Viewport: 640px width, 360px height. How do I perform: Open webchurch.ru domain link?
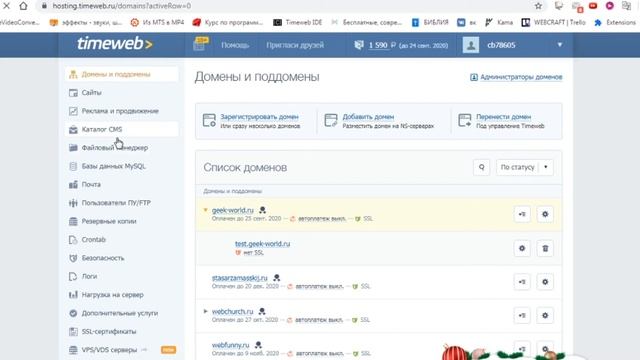click(232, 311)
